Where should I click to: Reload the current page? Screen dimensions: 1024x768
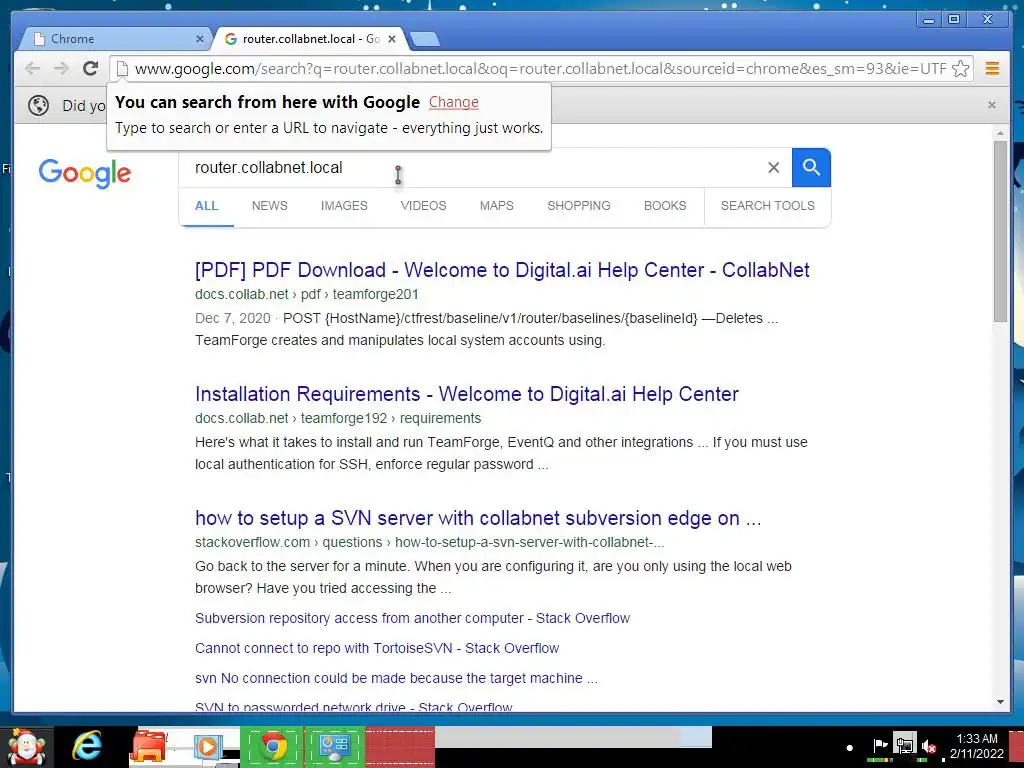pyautogui.click(x=90, y=68)
